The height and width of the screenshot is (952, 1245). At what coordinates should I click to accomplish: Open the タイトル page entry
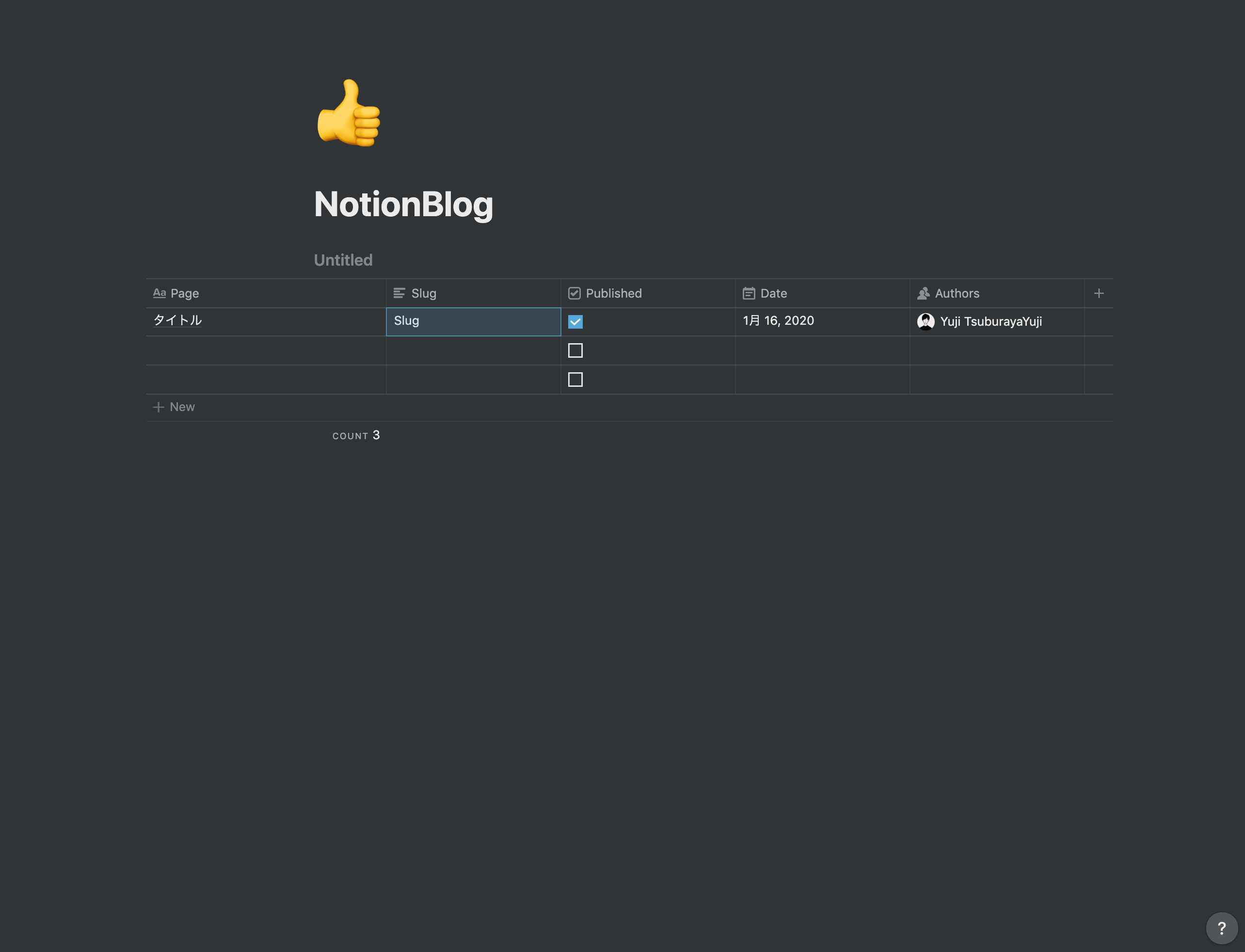[x=177, y=320]
